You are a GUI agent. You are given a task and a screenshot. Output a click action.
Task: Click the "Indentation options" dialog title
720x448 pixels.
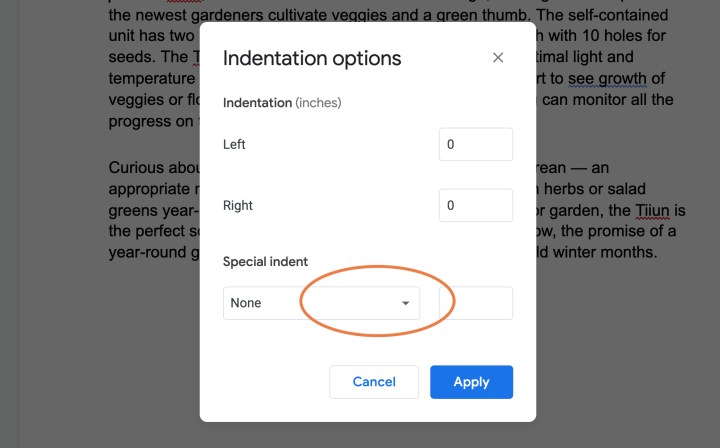pyautogui.click(x=312, y=58)
